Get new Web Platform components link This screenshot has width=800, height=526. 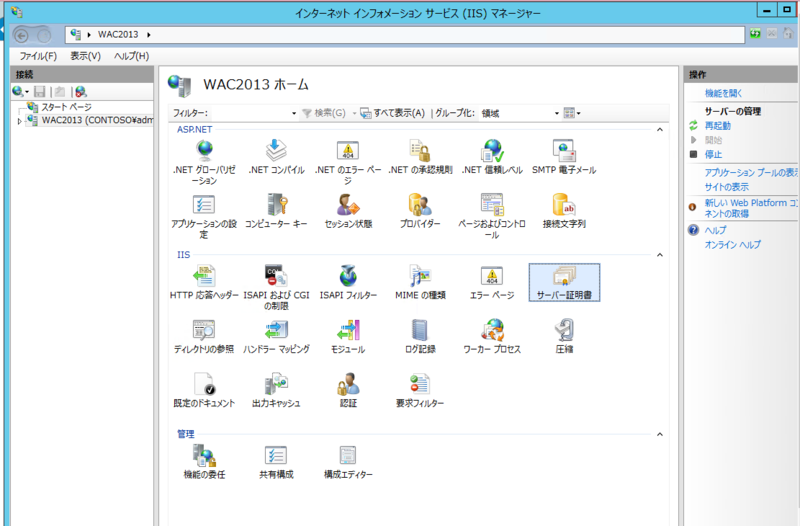pyautogui.click(x=751, y=208)
